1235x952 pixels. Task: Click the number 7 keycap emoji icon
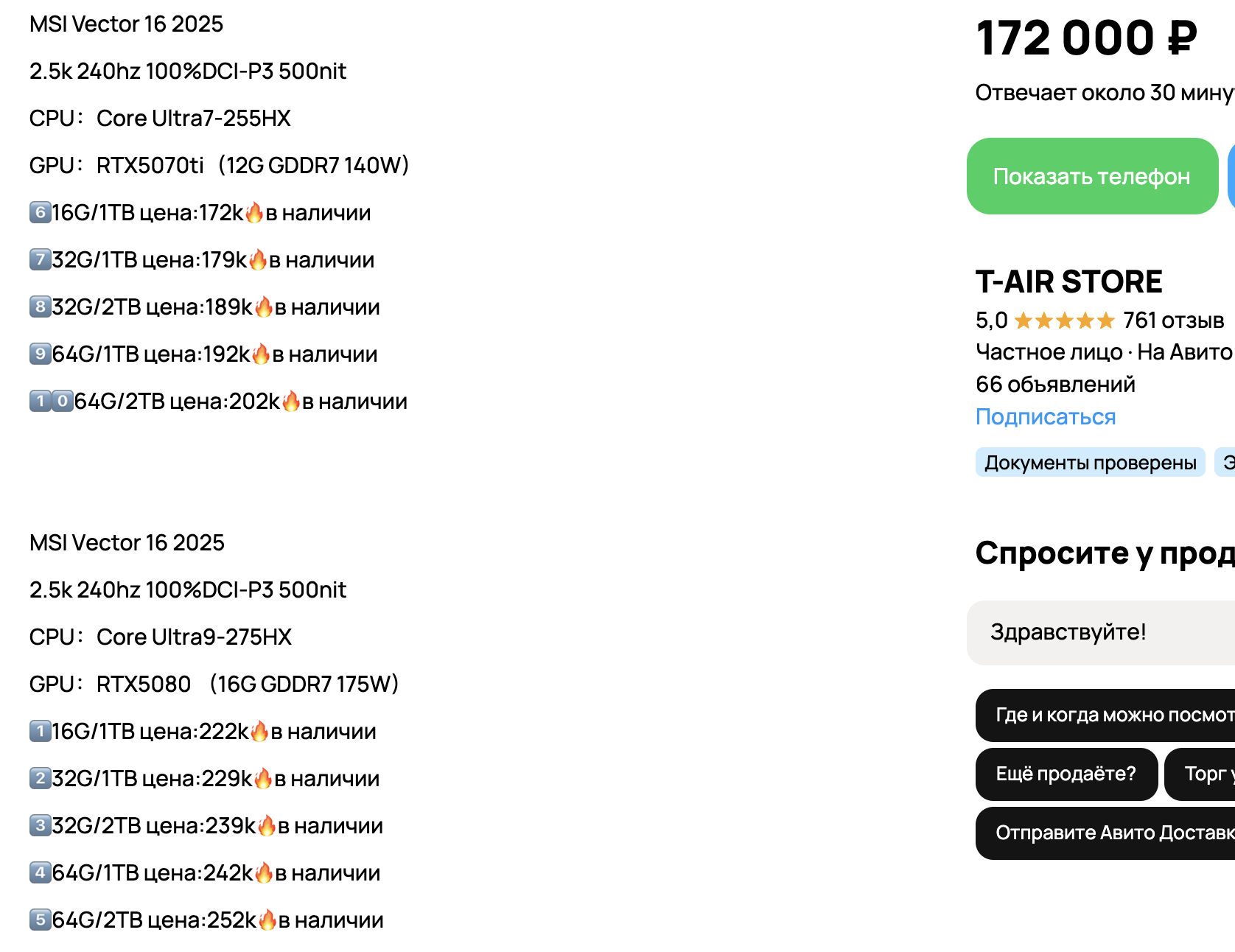(x=40, y=260)
